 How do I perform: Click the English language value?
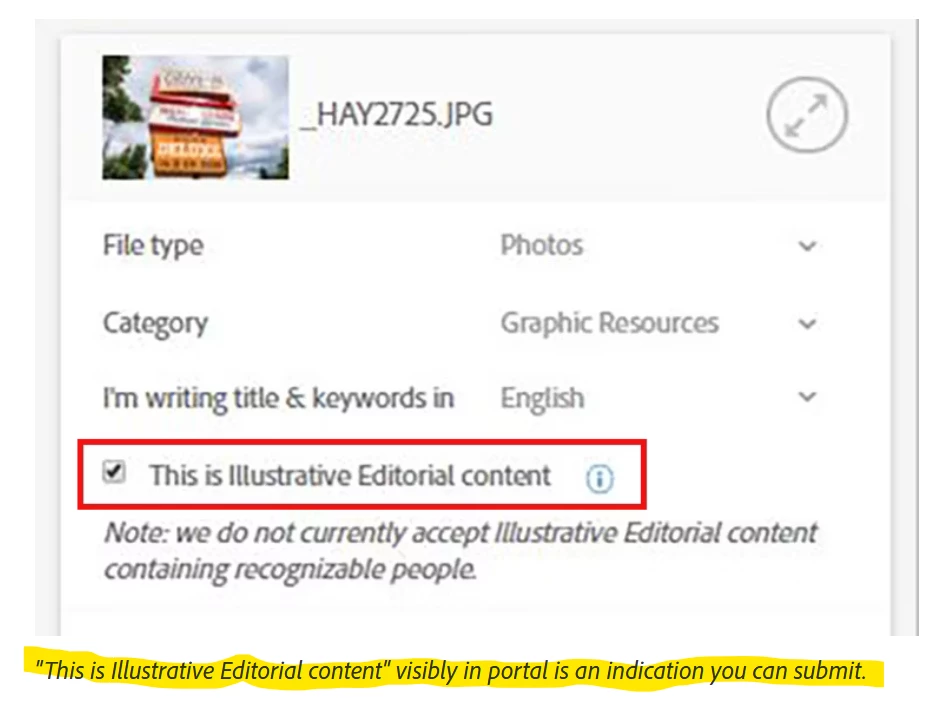click(x=542, y=398)
